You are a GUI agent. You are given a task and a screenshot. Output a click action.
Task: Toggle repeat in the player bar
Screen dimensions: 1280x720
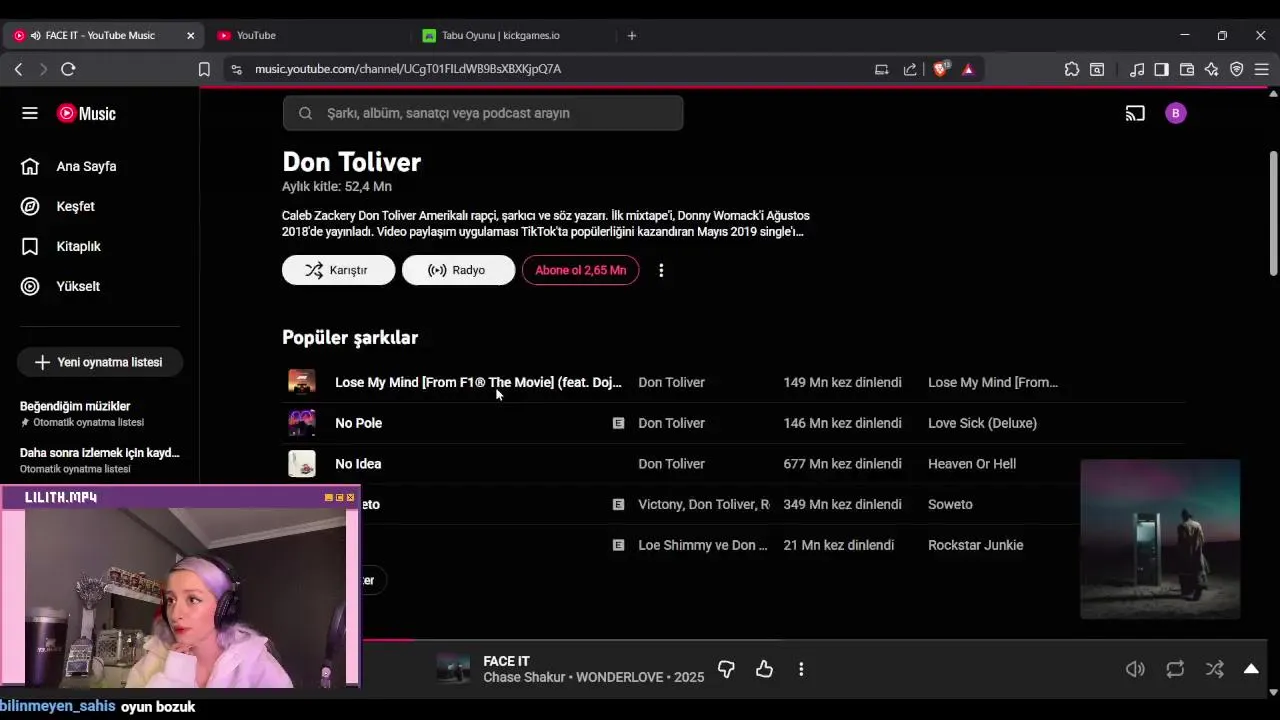click(x=1175, y=669)
